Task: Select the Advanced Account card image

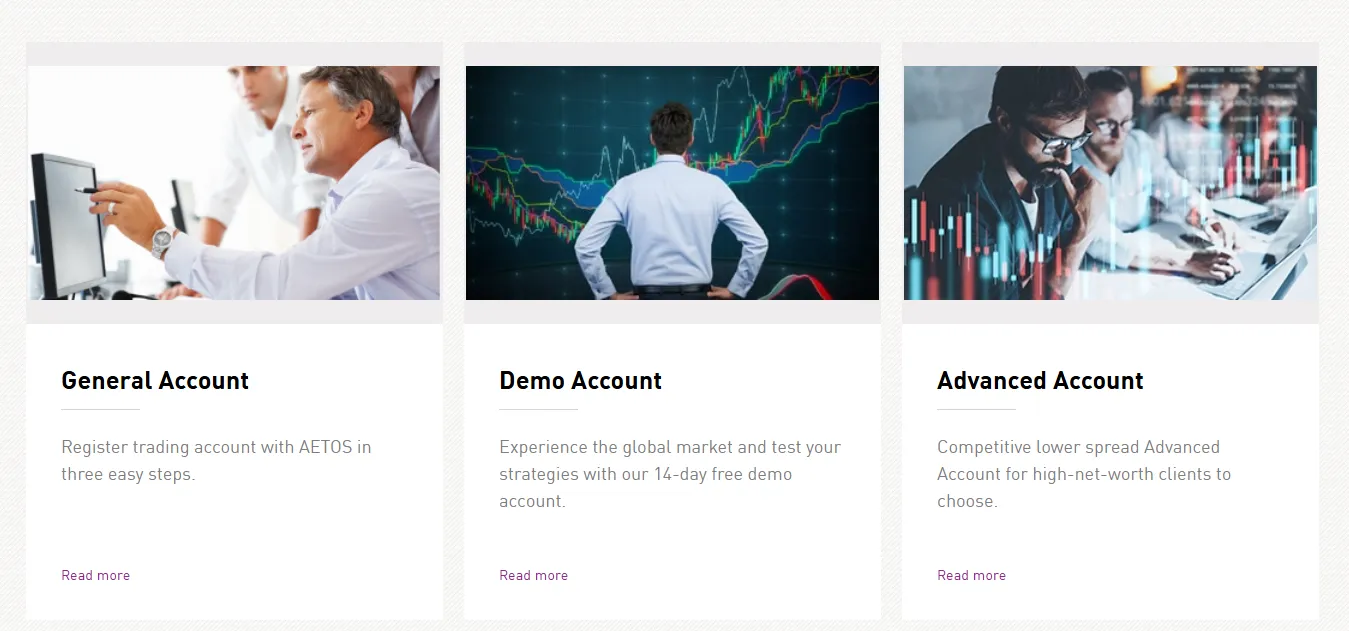Action: coord(1110,183)
